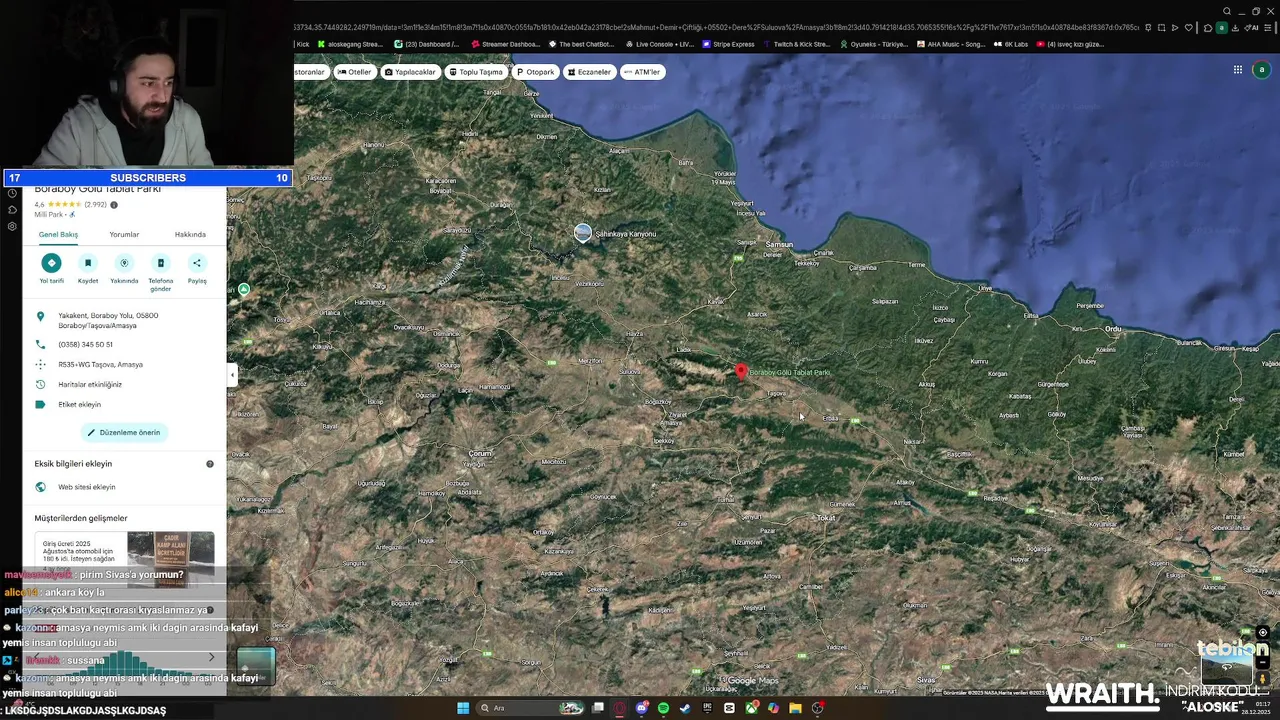1280x720 pixels.
Task: Share the place with Paylaş icon
Action: click(x=197, y=263)
